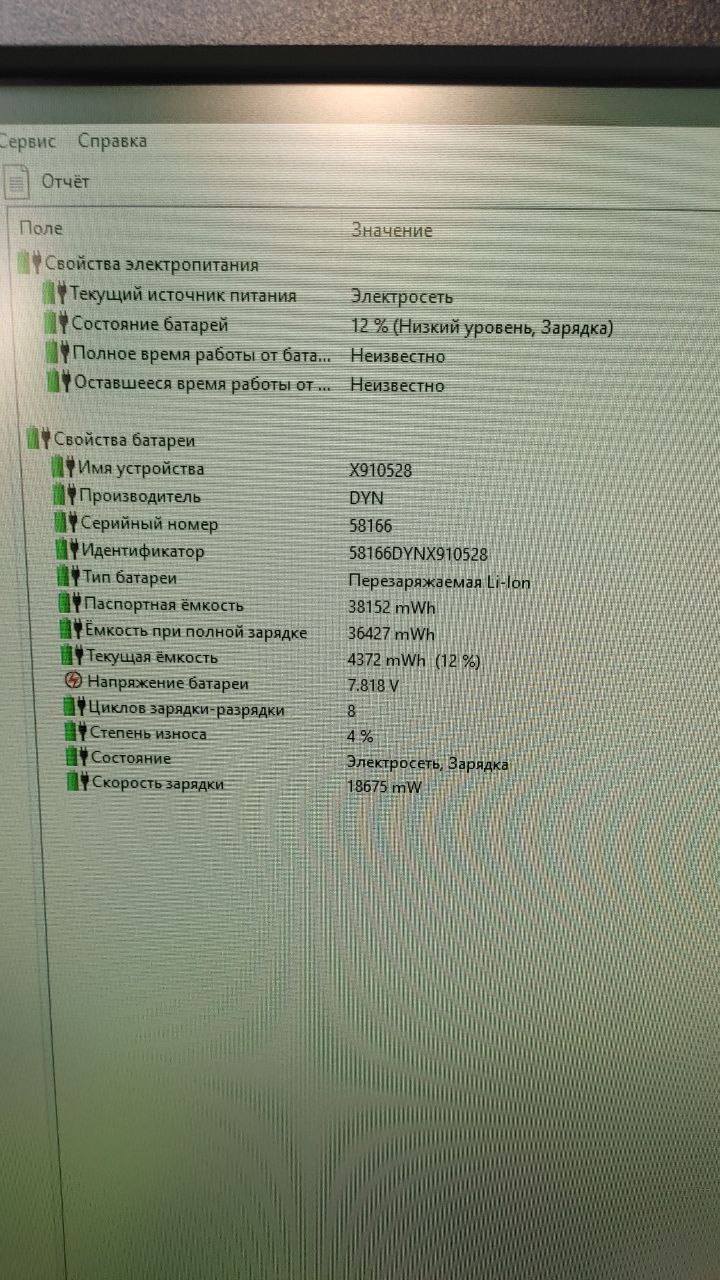
Task: Click value 12 % (Низкий уровень, Зарядка)
Action: (x=482, y=327)
